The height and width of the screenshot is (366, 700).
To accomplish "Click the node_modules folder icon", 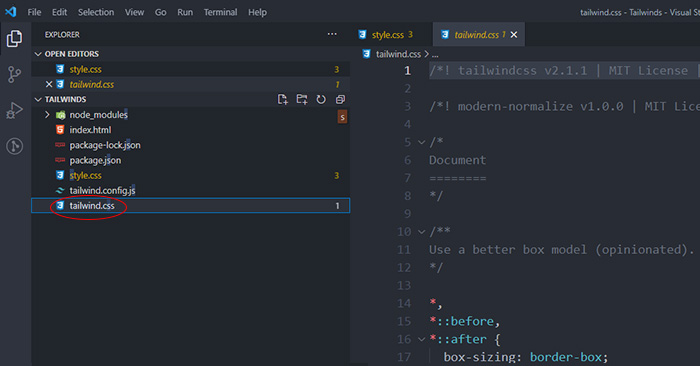I will [x=60, y=115].
